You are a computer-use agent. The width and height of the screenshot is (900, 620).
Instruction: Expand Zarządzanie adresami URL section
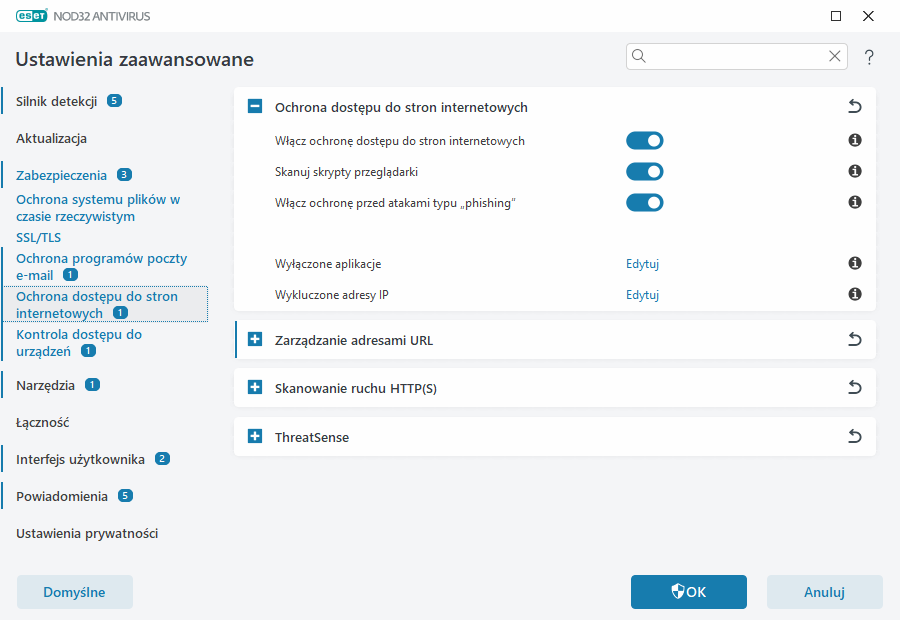click(255, 340)
